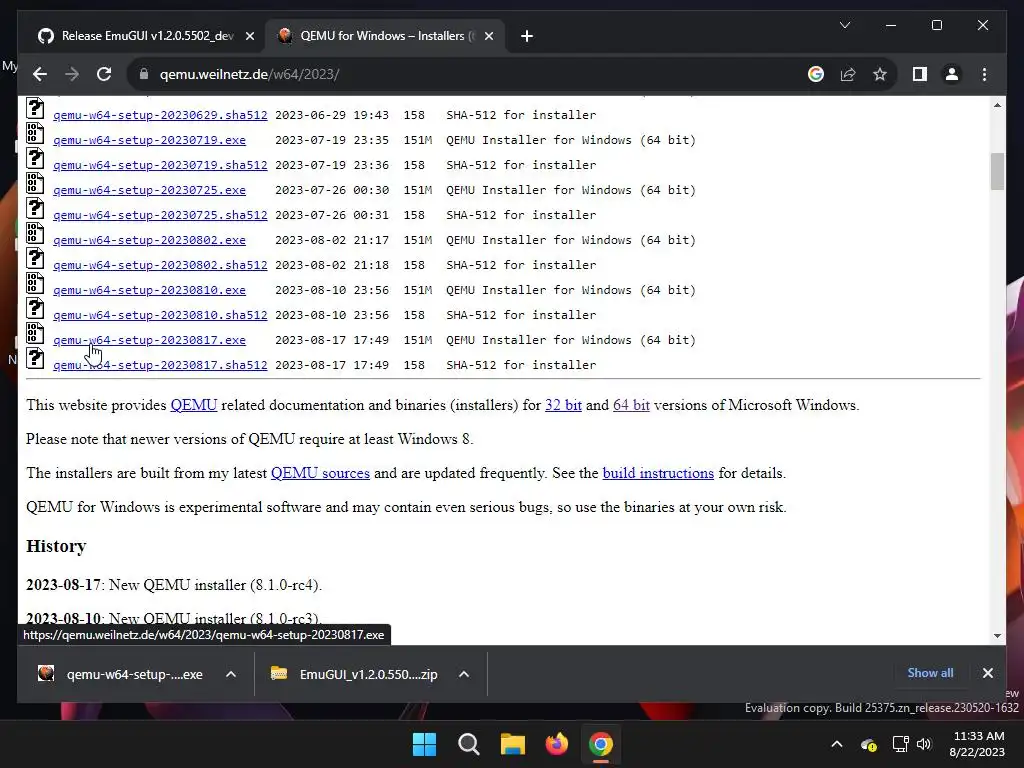Click unknown file icon for 20230817.sha512
This screenshot has height=768, width=1024.
tap(35, 358)
